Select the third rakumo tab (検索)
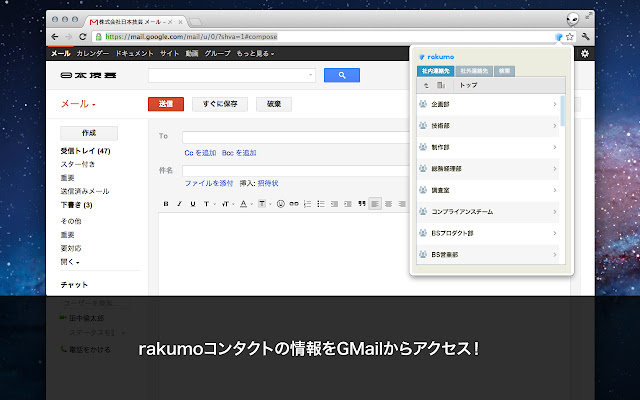This screenshot has width=640, height=400. (x=504, y=71)
